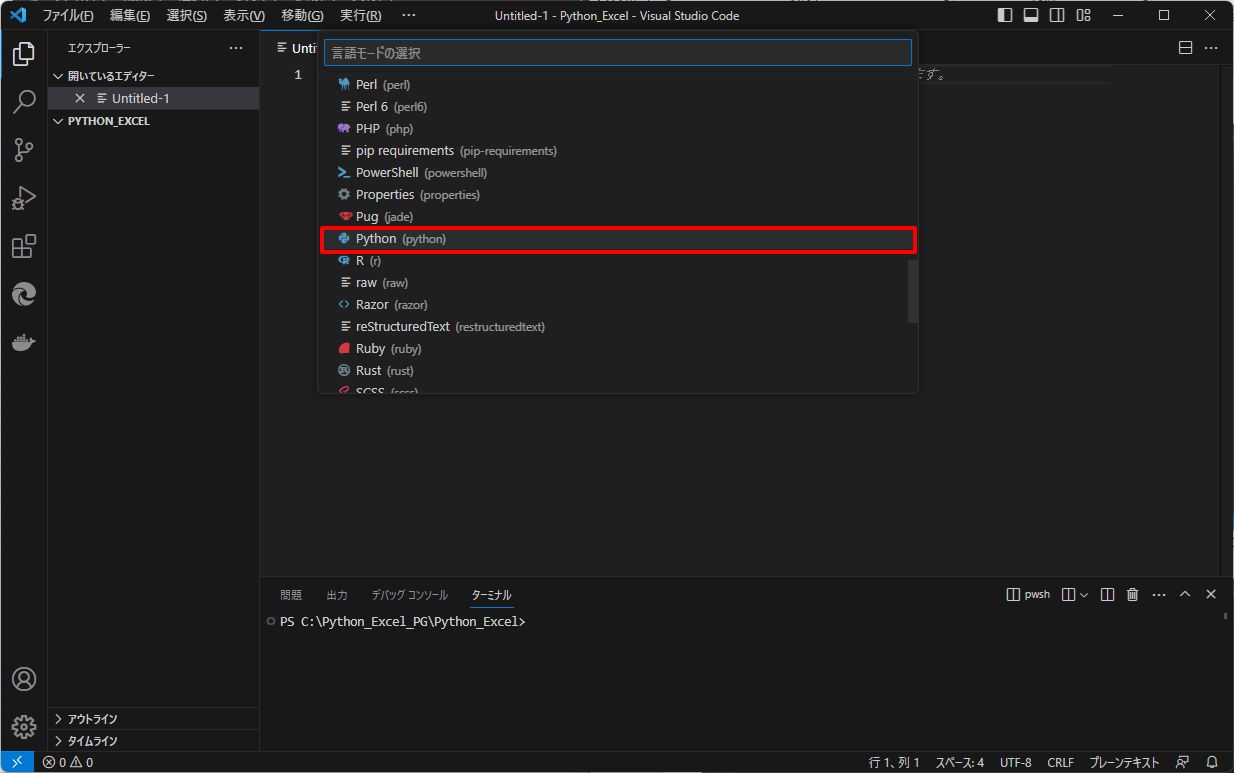Viewport: 1234px width, 773px height.
Task: Maximize the panel with the up chevron
Action: 1185,594
